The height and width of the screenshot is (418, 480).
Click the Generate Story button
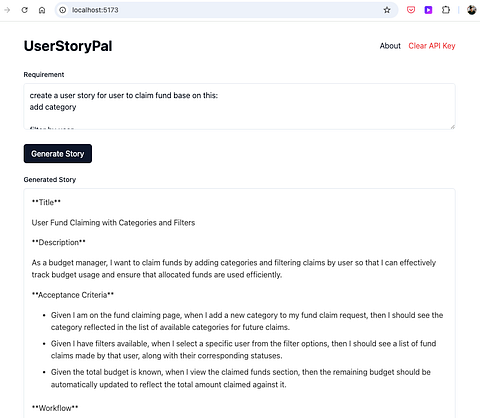pyautogui.click(x=58, y=154)
